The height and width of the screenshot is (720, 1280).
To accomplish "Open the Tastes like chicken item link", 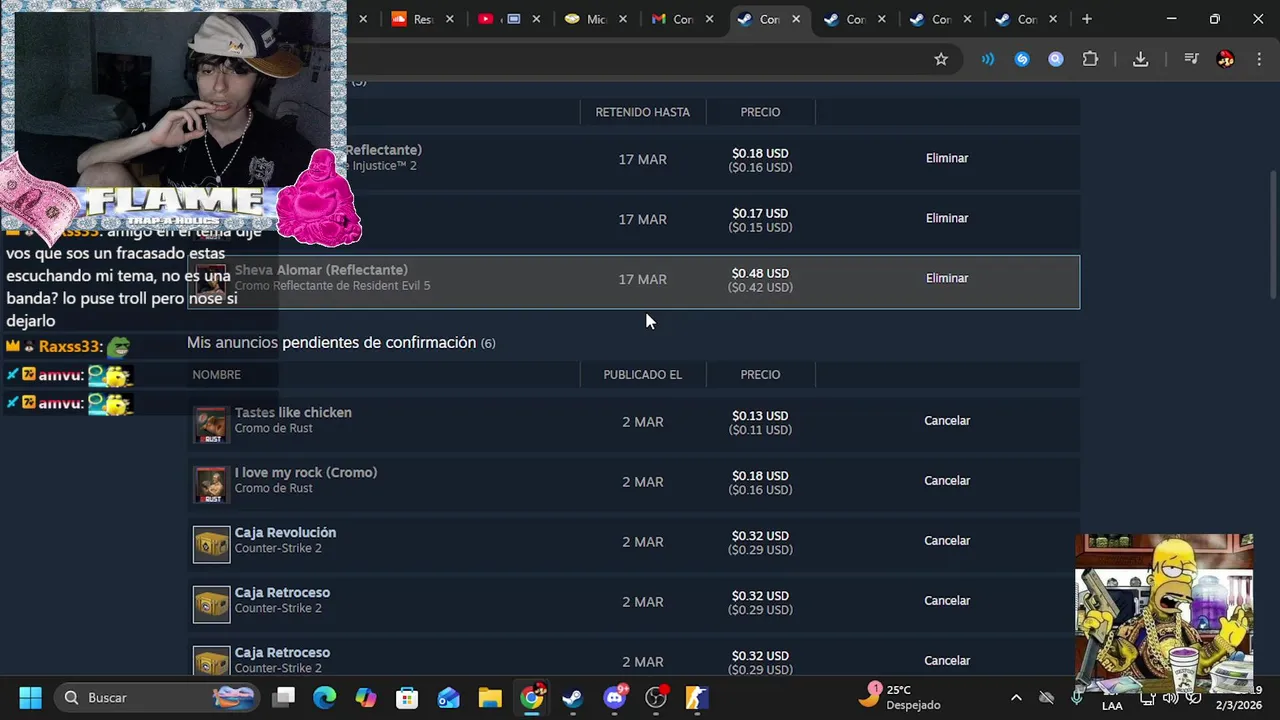I will 293,412.
